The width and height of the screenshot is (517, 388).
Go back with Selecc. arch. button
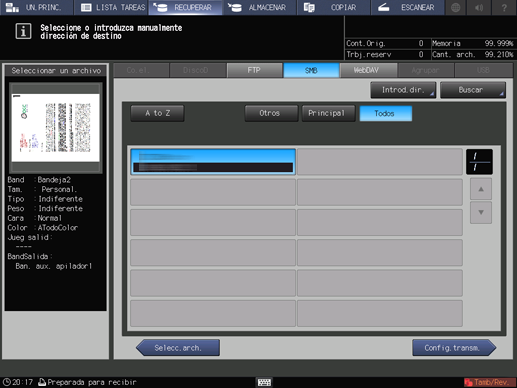tap(178, 348)
